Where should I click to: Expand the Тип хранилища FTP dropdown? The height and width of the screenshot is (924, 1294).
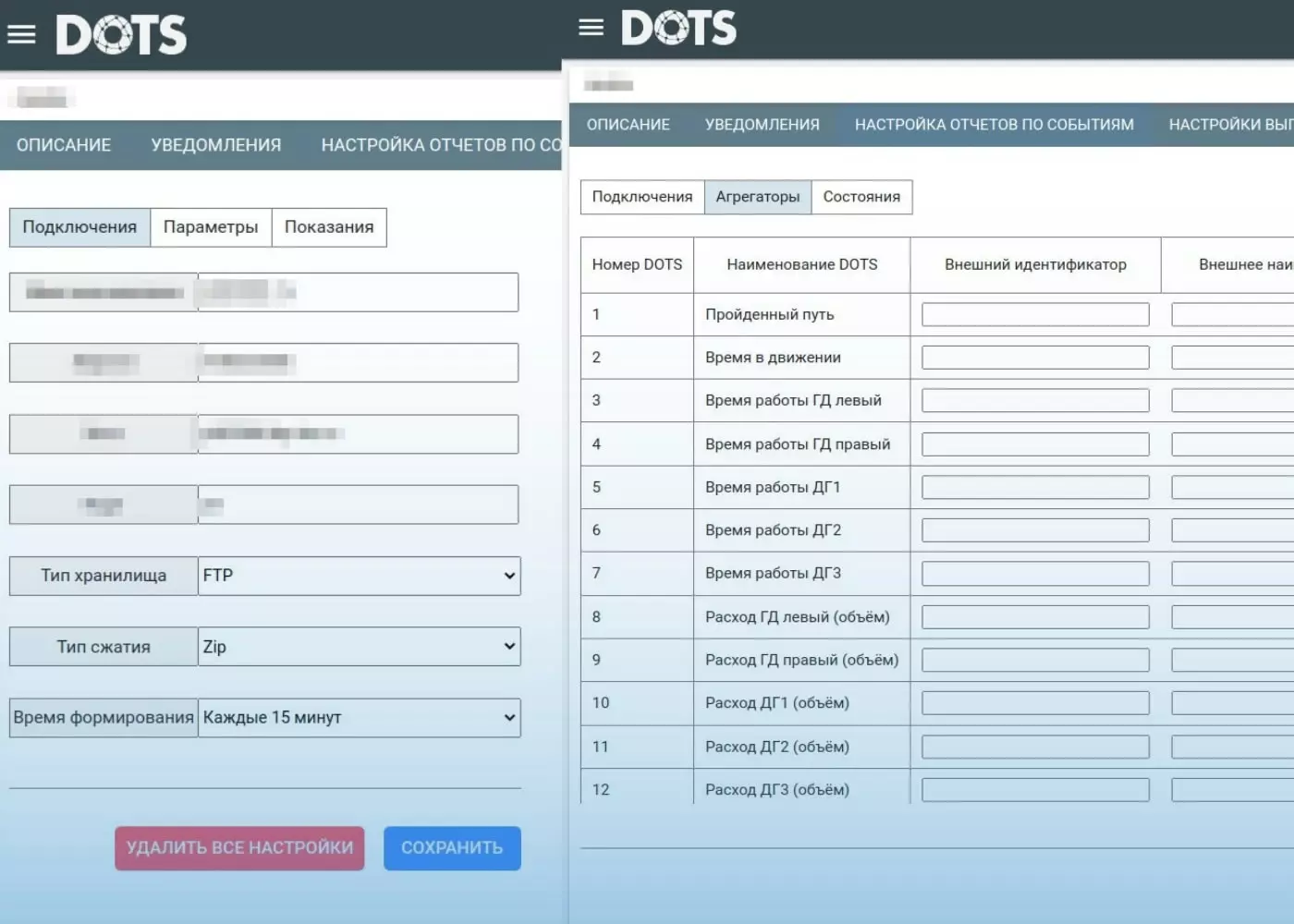pos(359,576)
